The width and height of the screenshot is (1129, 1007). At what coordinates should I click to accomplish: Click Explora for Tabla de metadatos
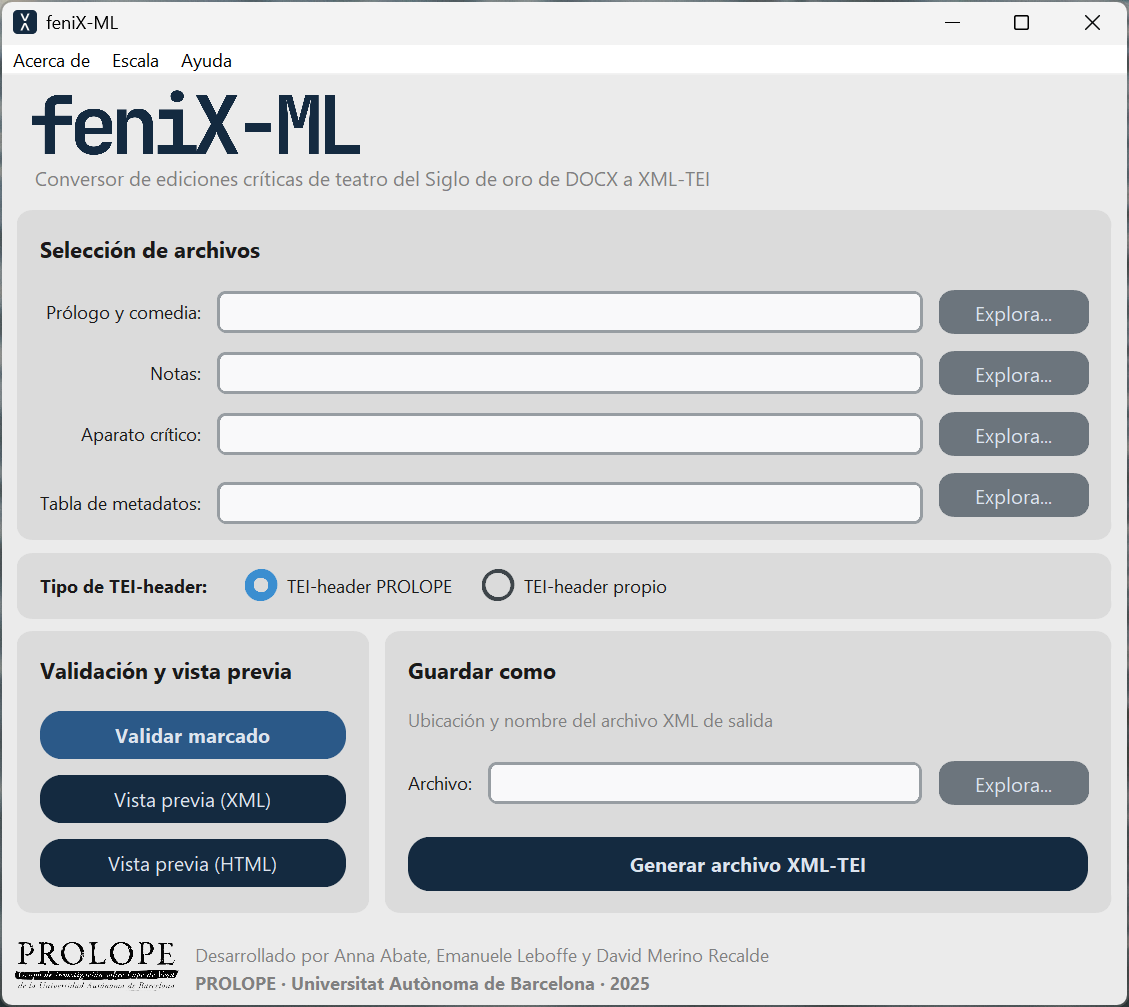pos(1013,496)
